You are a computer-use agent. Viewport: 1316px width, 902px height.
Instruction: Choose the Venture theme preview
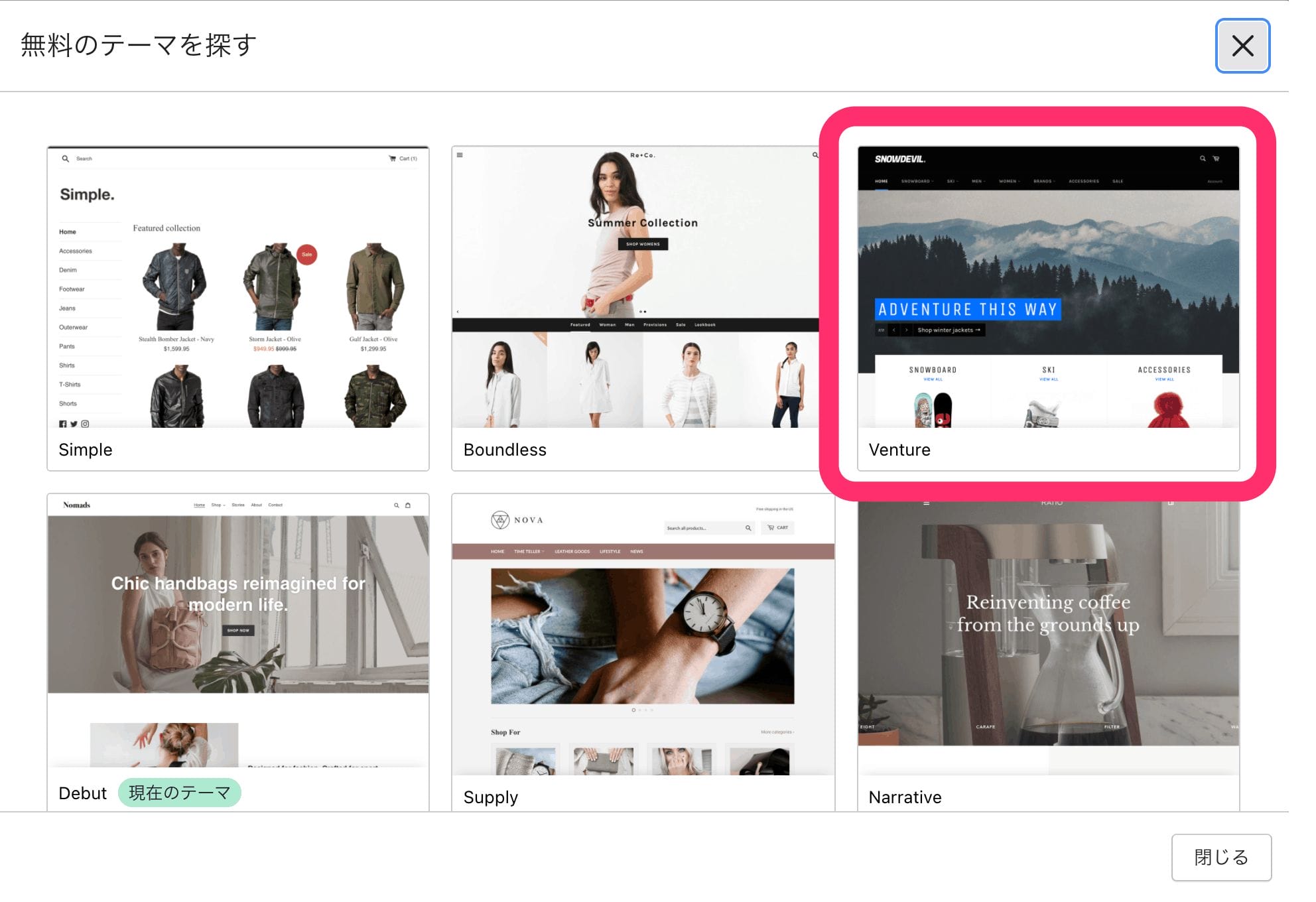(1048, 287)
